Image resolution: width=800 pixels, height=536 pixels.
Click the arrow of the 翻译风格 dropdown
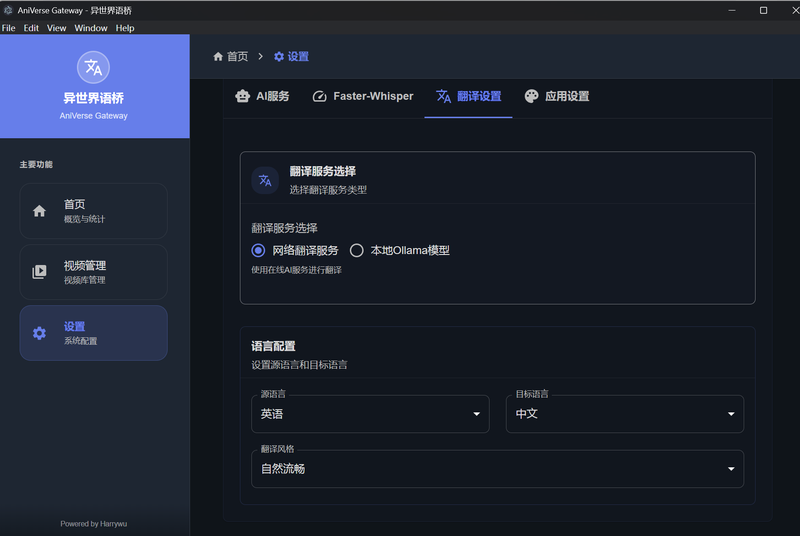[731, 469]
